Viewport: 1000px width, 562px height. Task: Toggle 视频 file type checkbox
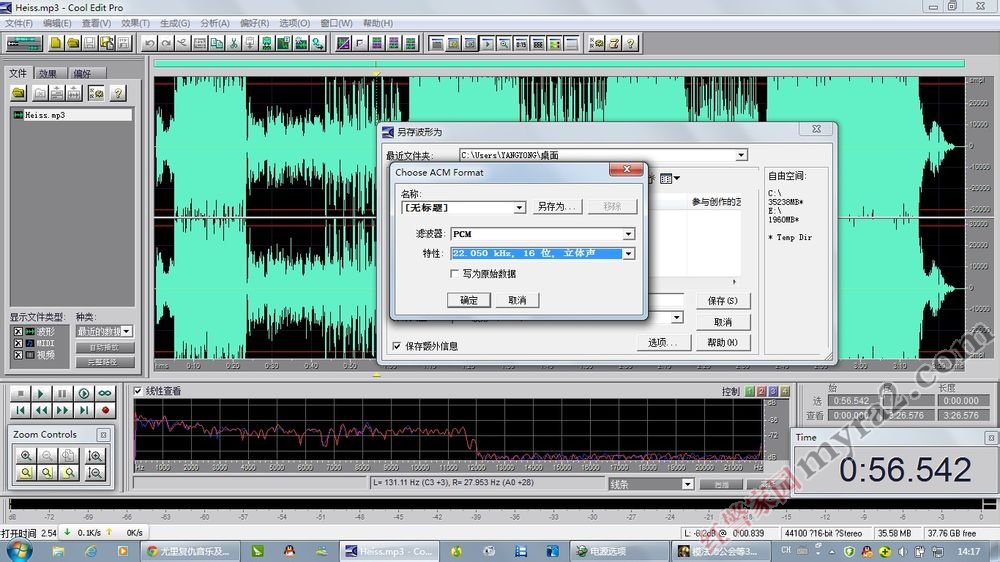pyautogui.click(x=18, y=355)
